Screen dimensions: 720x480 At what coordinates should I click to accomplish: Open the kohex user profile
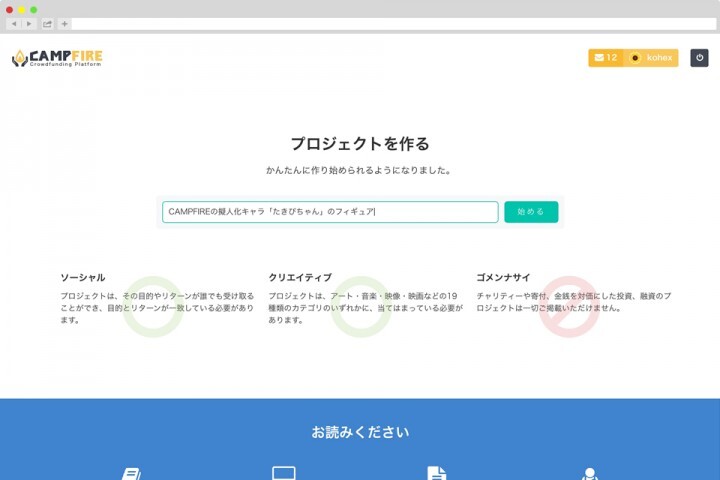click(651, 58)
